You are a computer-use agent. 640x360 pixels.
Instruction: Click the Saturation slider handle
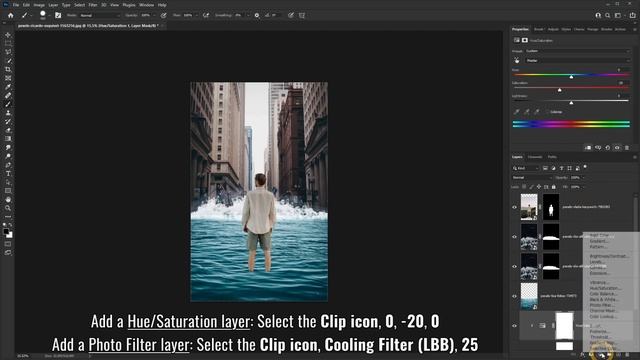560,90
